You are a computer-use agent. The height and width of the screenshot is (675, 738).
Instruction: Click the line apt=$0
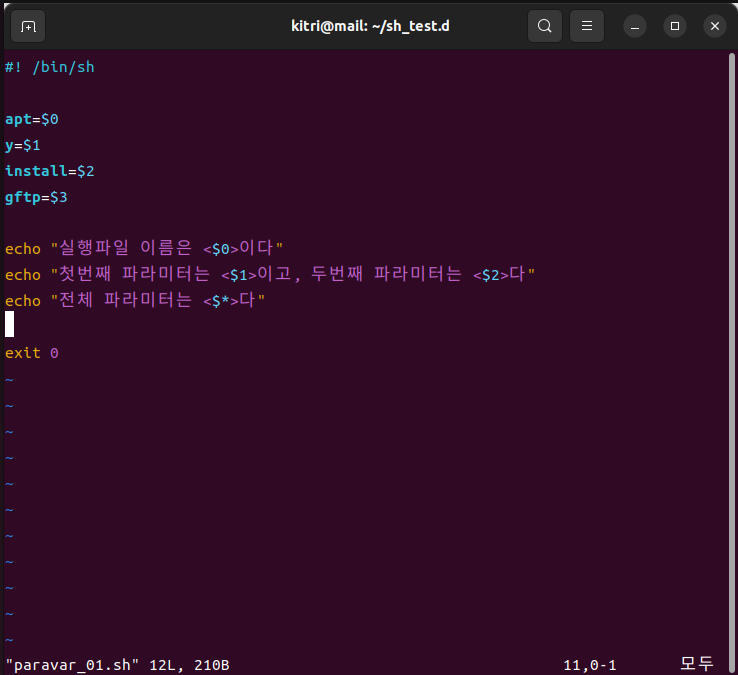click(x=32, y=119)
